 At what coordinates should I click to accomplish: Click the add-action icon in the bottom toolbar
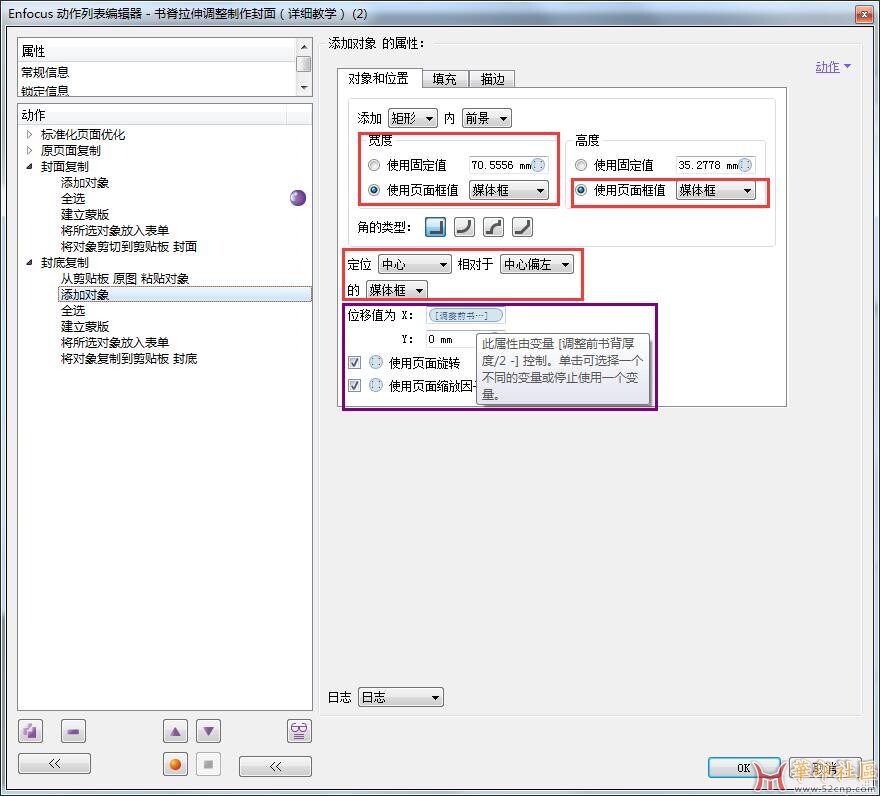(30, 731)
